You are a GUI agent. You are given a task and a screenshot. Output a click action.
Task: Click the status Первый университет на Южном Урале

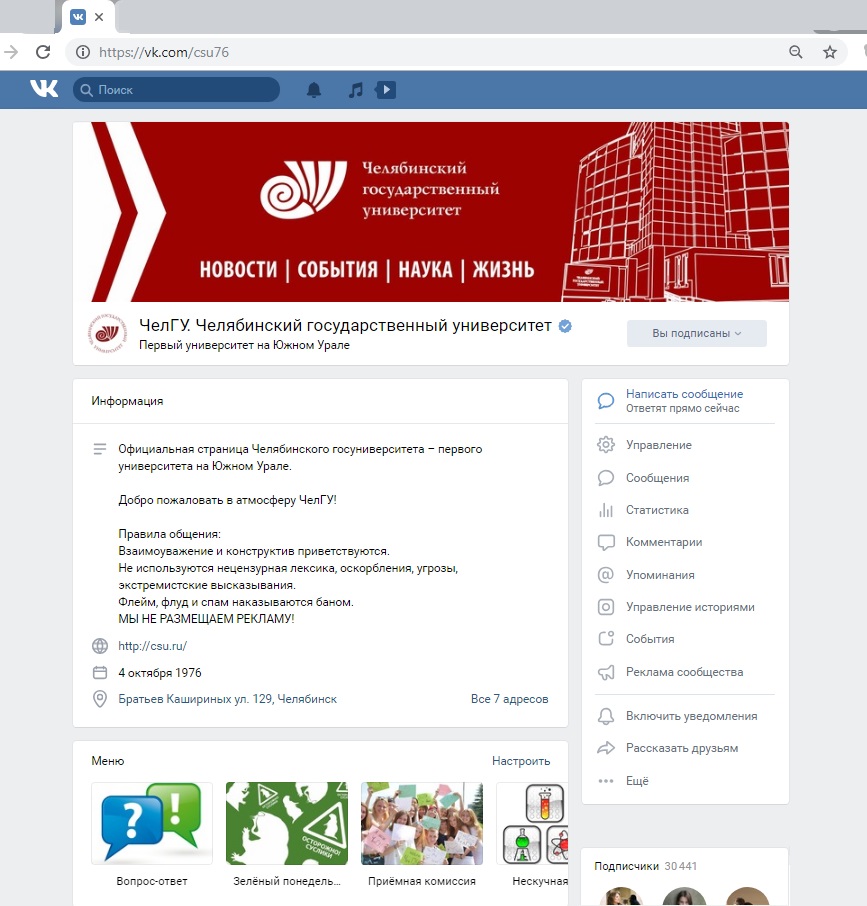pos(244,345)
